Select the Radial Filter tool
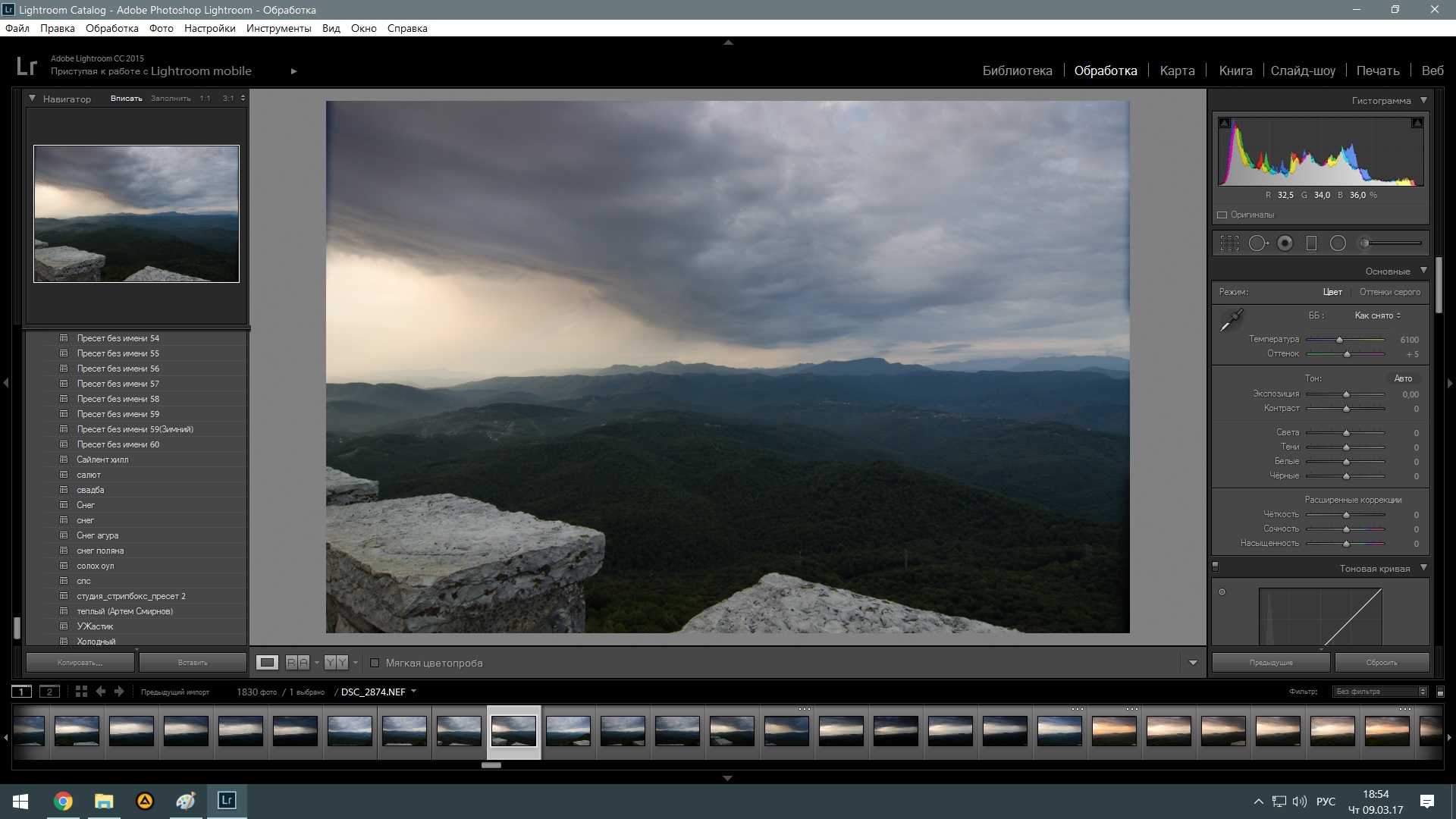The width and height of the screenshot is (1456, 819). (1338, 243)
